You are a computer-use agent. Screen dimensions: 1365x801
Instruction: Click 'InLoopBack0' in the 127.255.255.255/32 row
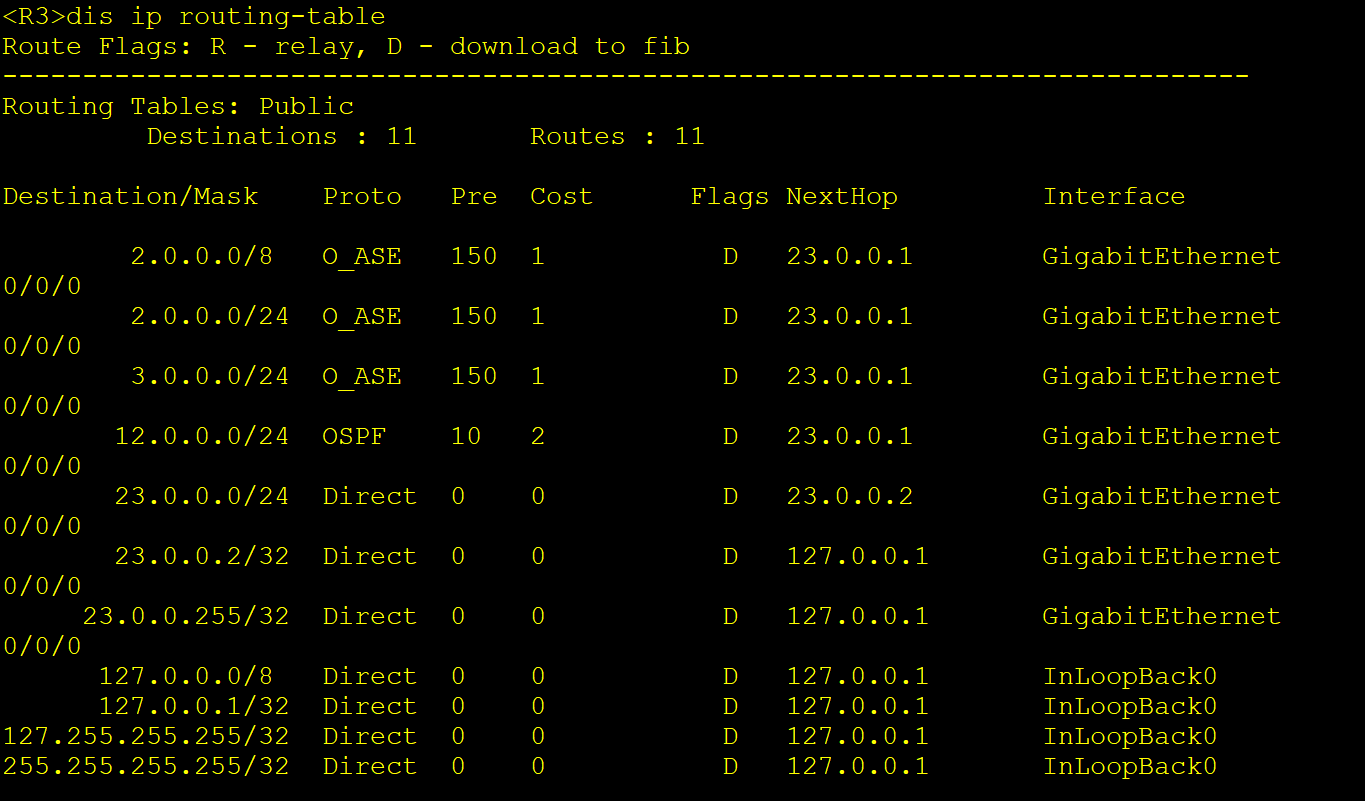pyautogui.click(x=1130, y=737)
